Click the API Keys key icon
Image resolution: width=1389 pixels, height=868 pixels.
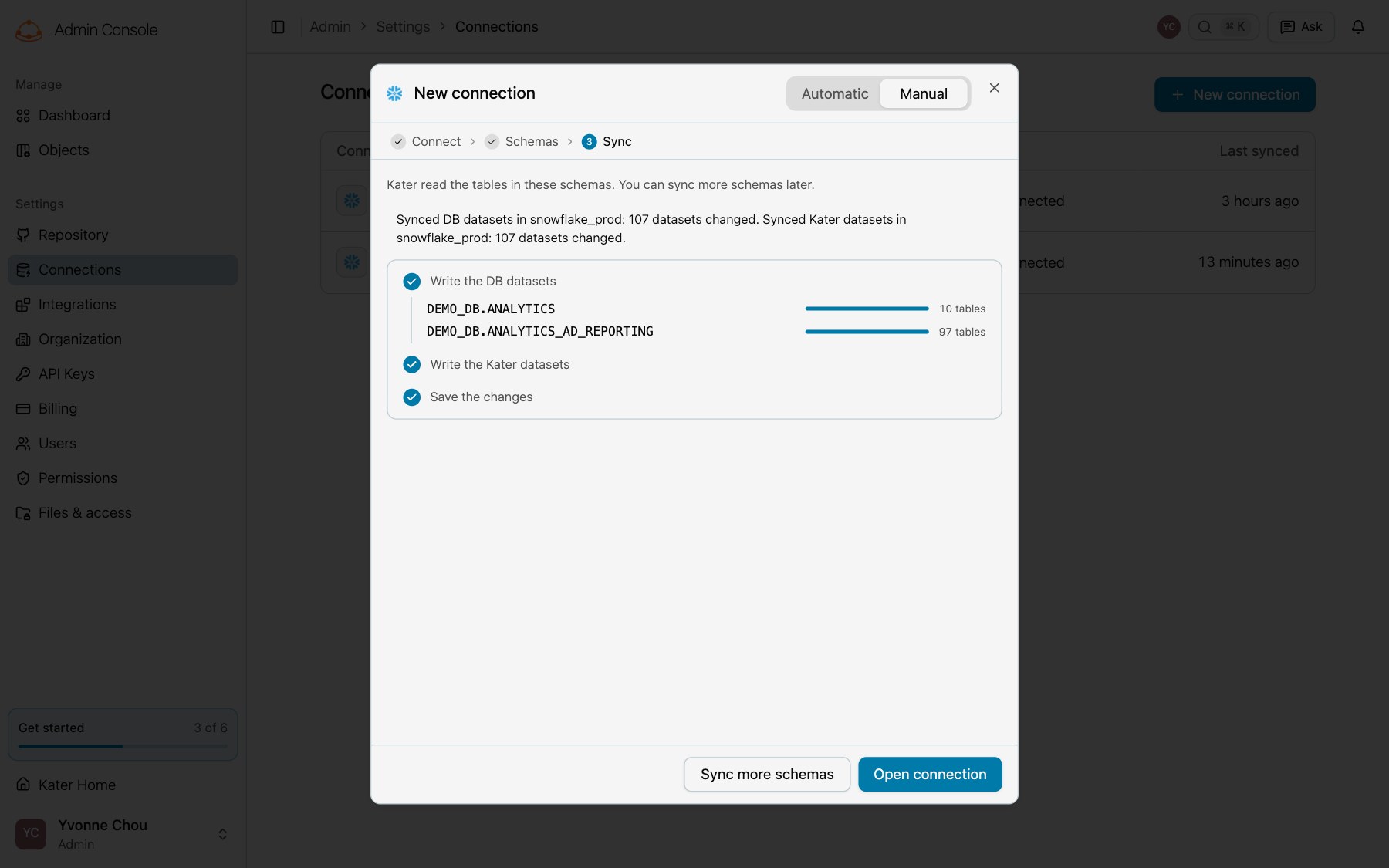pyautogui.click(x=23, y=374)
